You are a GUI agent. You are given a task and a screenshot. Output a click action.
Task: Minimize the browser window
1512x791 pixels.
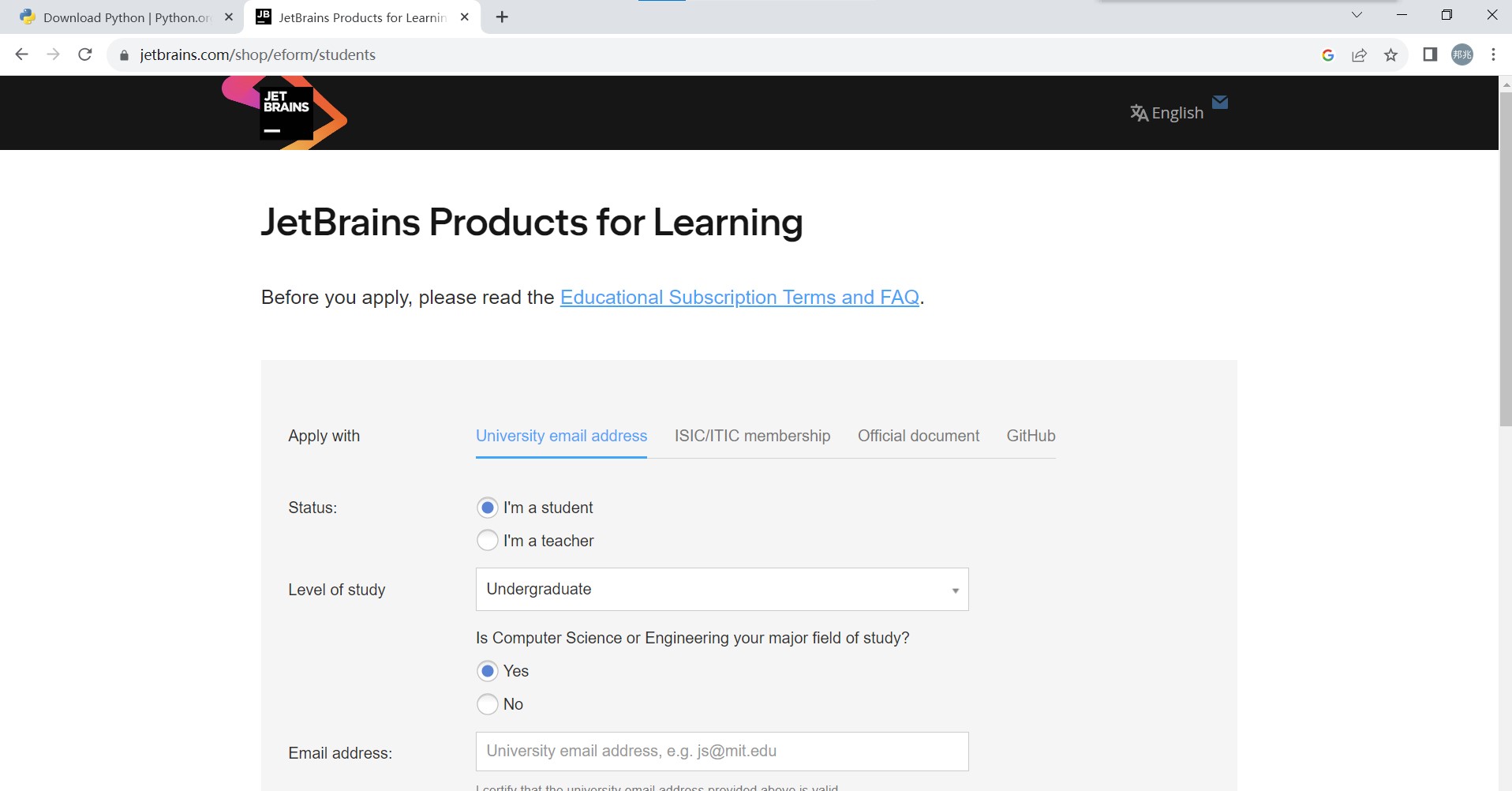[1402, 15]
